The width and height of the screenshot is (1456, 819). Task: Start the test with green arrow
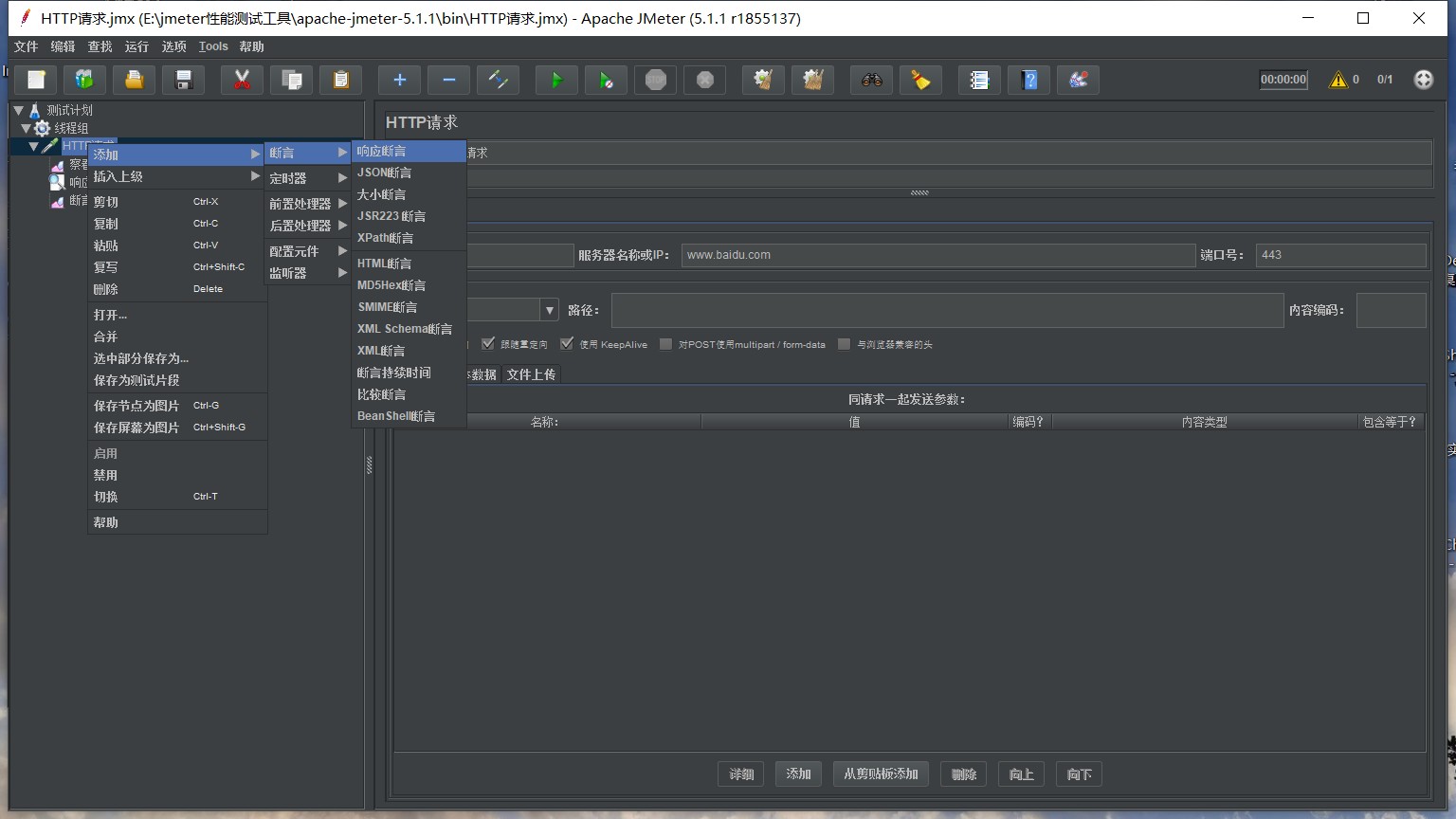click(x=556, y=81)
